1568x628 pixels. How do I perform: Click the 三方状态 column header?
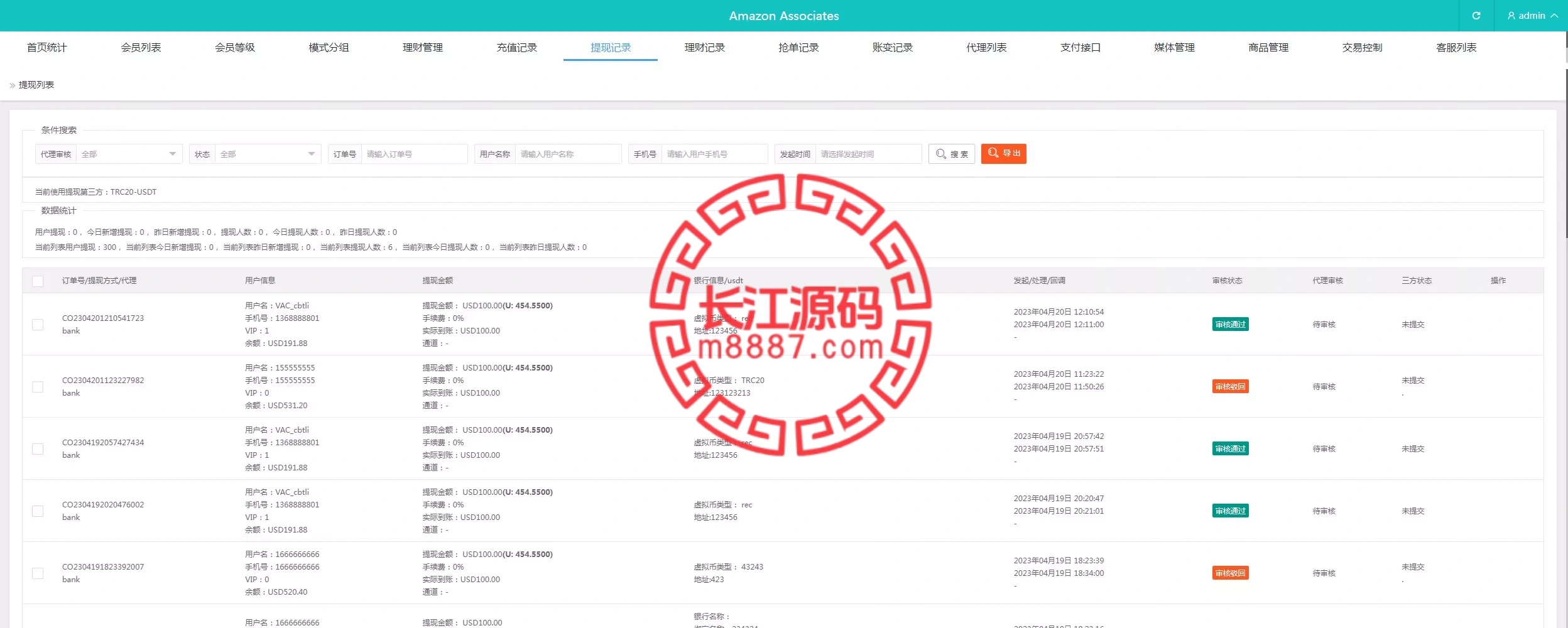pos(1416,281)
